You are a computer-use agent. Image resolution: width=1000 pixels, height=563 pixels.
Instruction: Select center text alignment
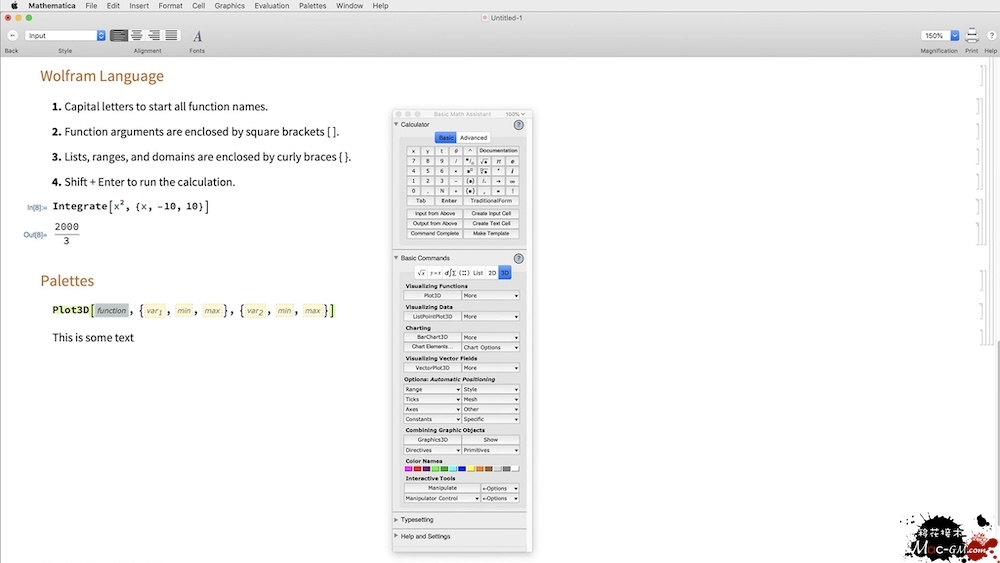[x=137, y=35]
